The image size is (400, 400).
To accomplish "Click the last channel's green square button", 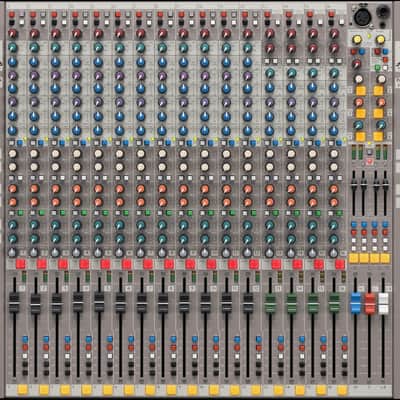I will tap(339, 213).
